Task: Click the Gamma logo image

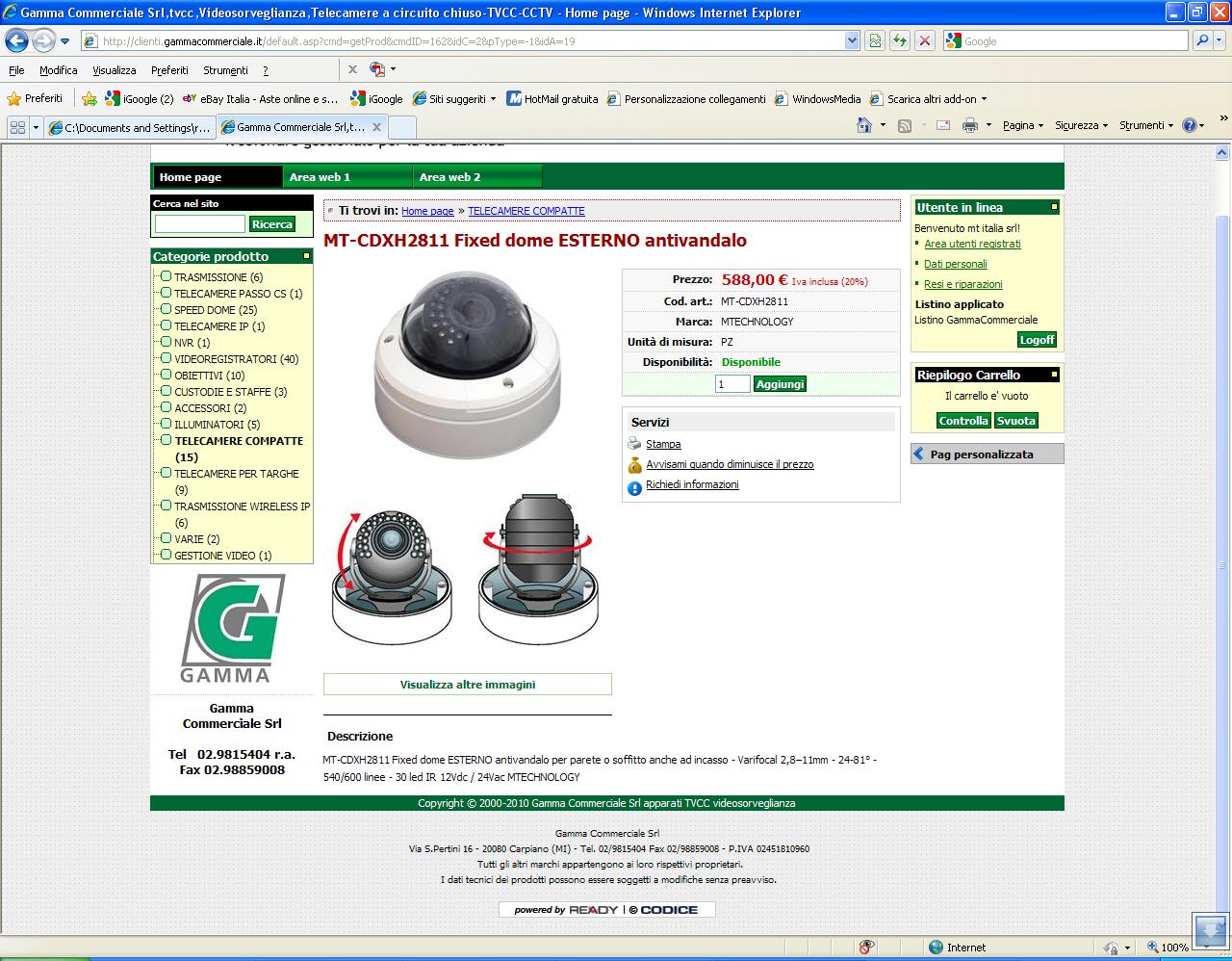Action: pos(232,629)
